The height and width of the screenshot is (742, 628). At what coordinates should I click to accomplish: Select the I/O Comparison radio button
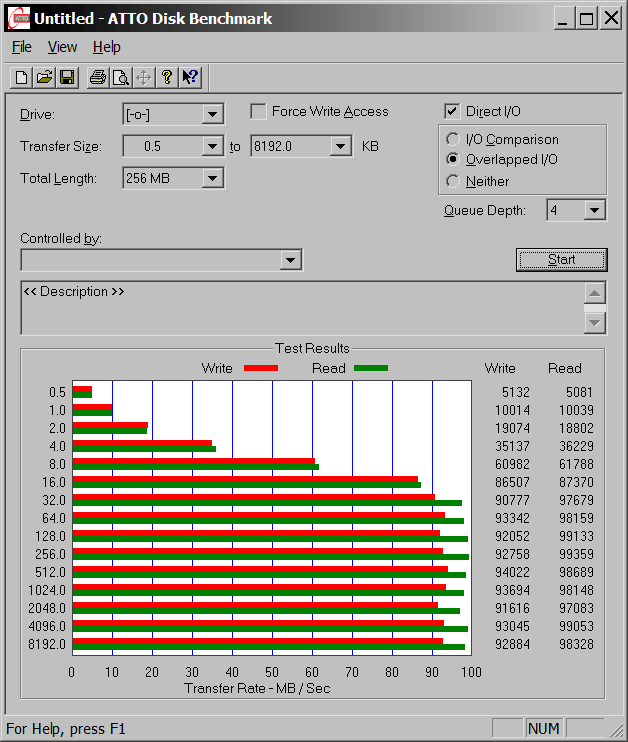pyautogui.click(x=453, y=140)
